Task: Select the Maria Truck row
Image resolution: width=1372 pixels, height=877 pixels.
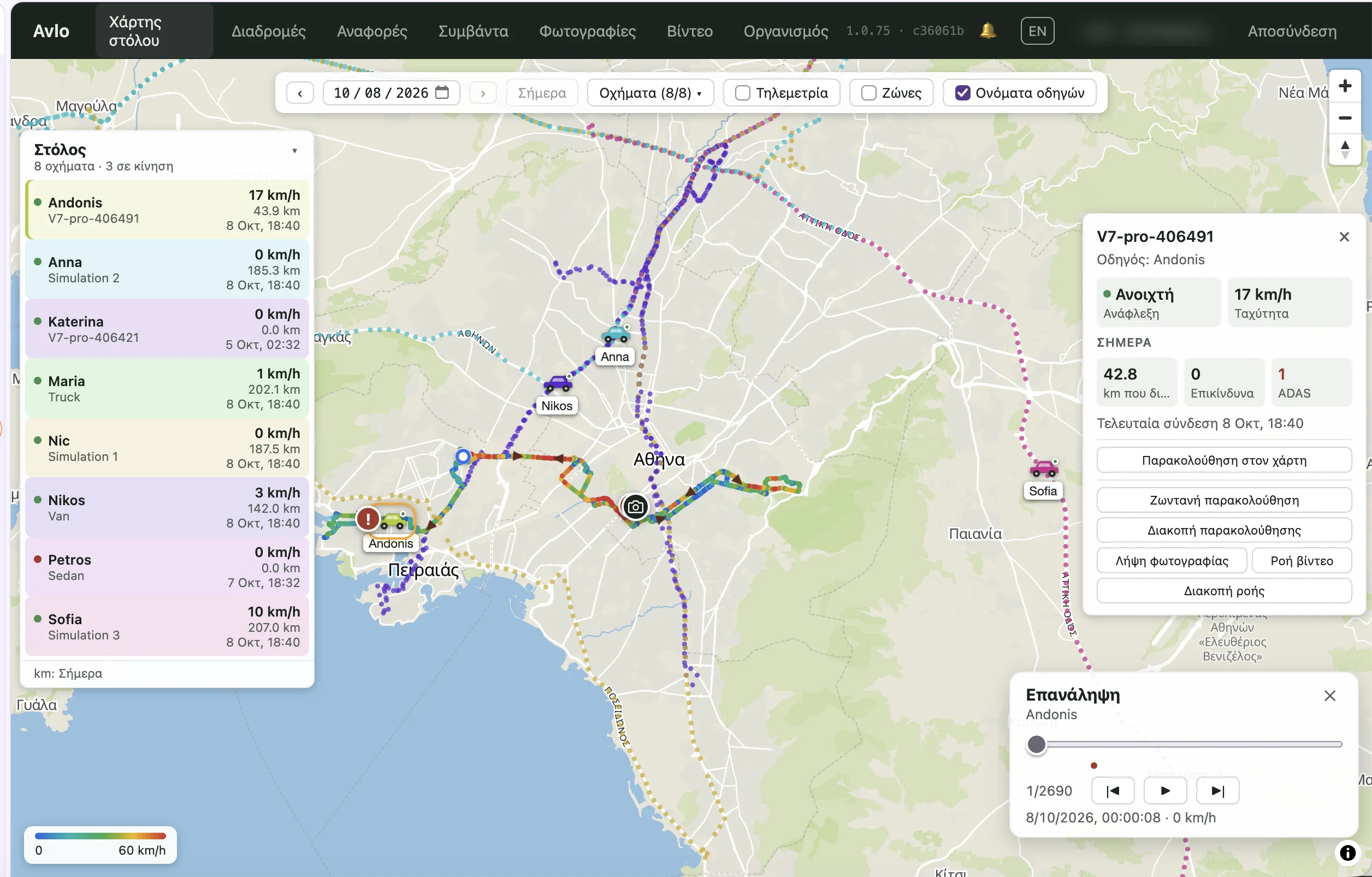Action: [167, 388]
